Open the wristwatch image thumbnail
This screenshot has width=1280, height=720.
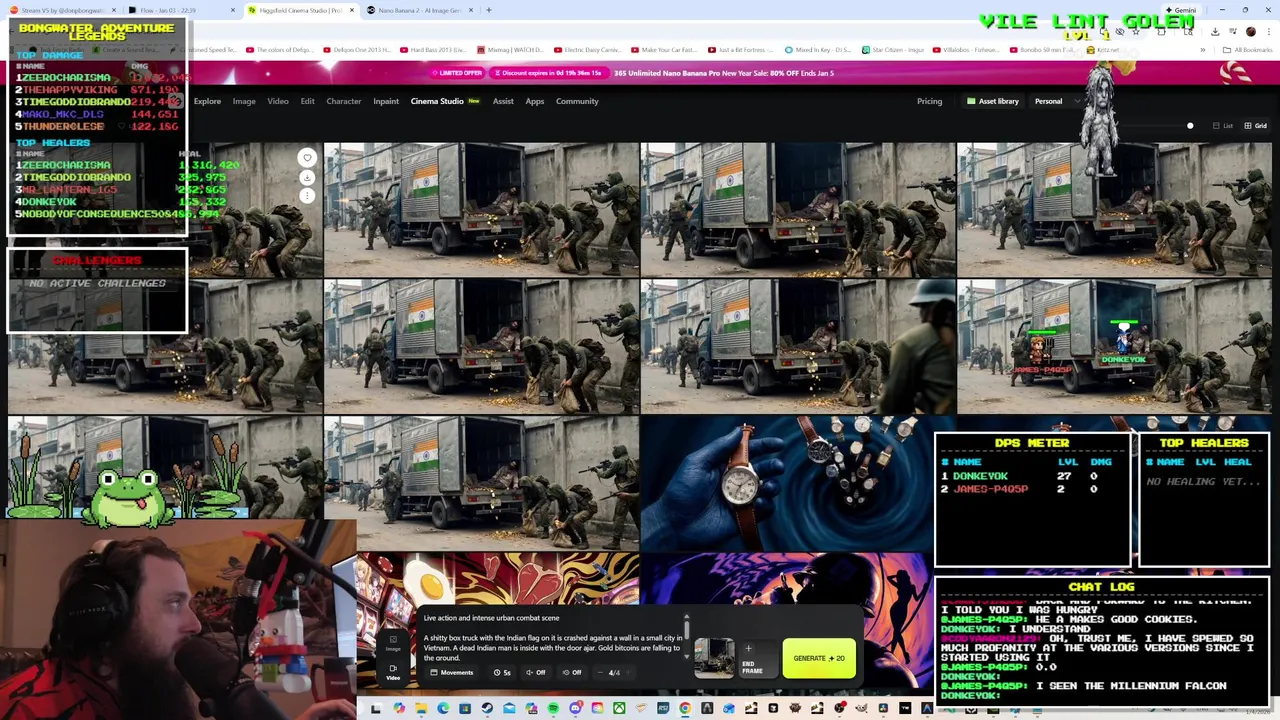[x=786, y=483]
